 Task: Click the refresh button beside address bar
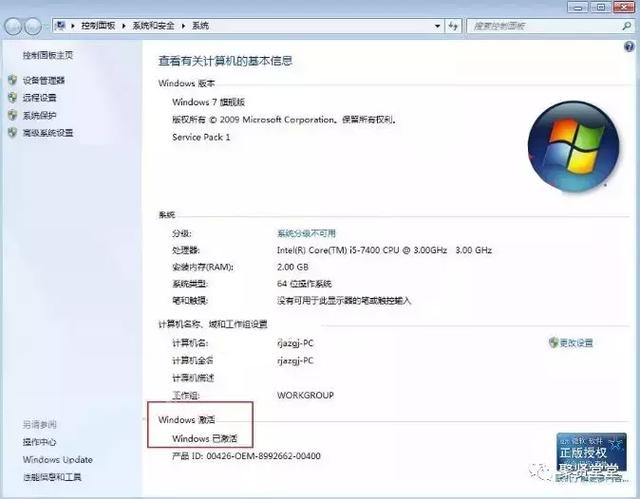(x=453, y=26)
